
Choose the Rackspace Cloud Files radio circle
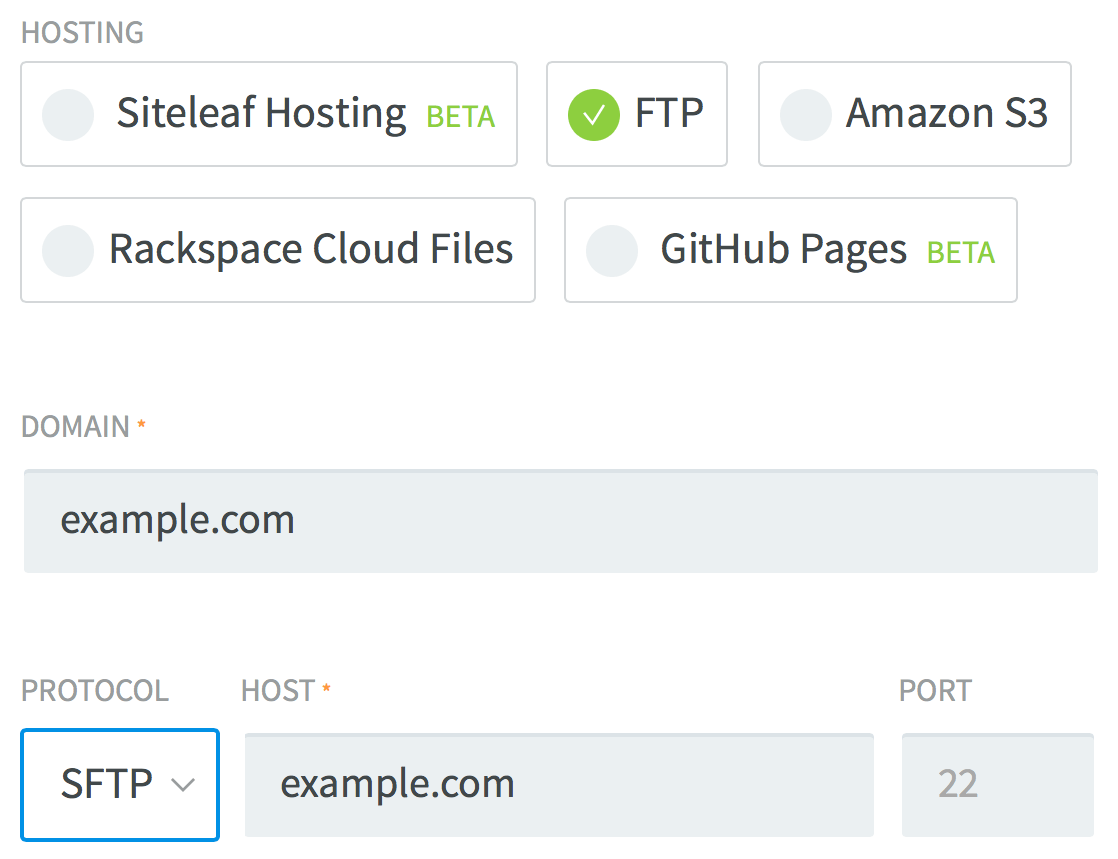(68, 251)
